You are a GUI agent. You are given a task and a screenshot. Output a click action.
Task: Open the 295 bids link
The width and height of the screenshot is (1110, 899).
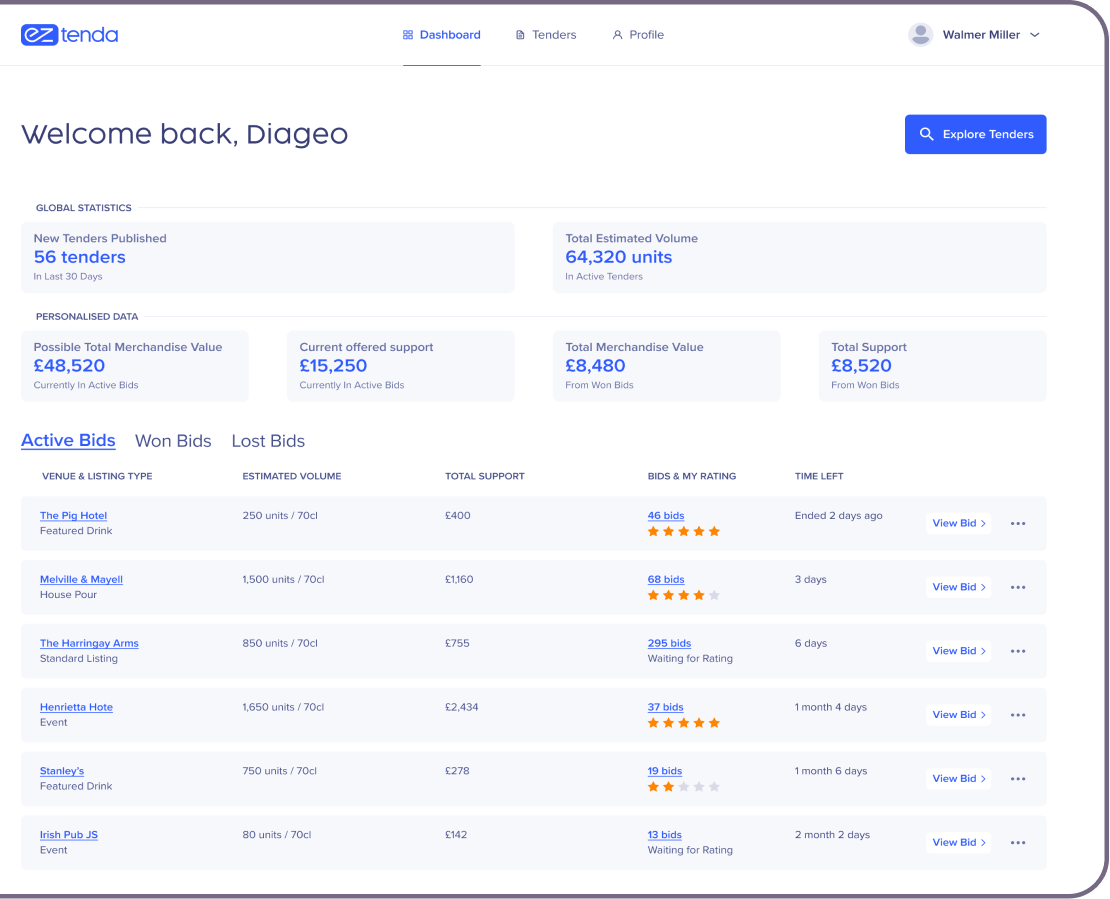[x=669, y=644]
